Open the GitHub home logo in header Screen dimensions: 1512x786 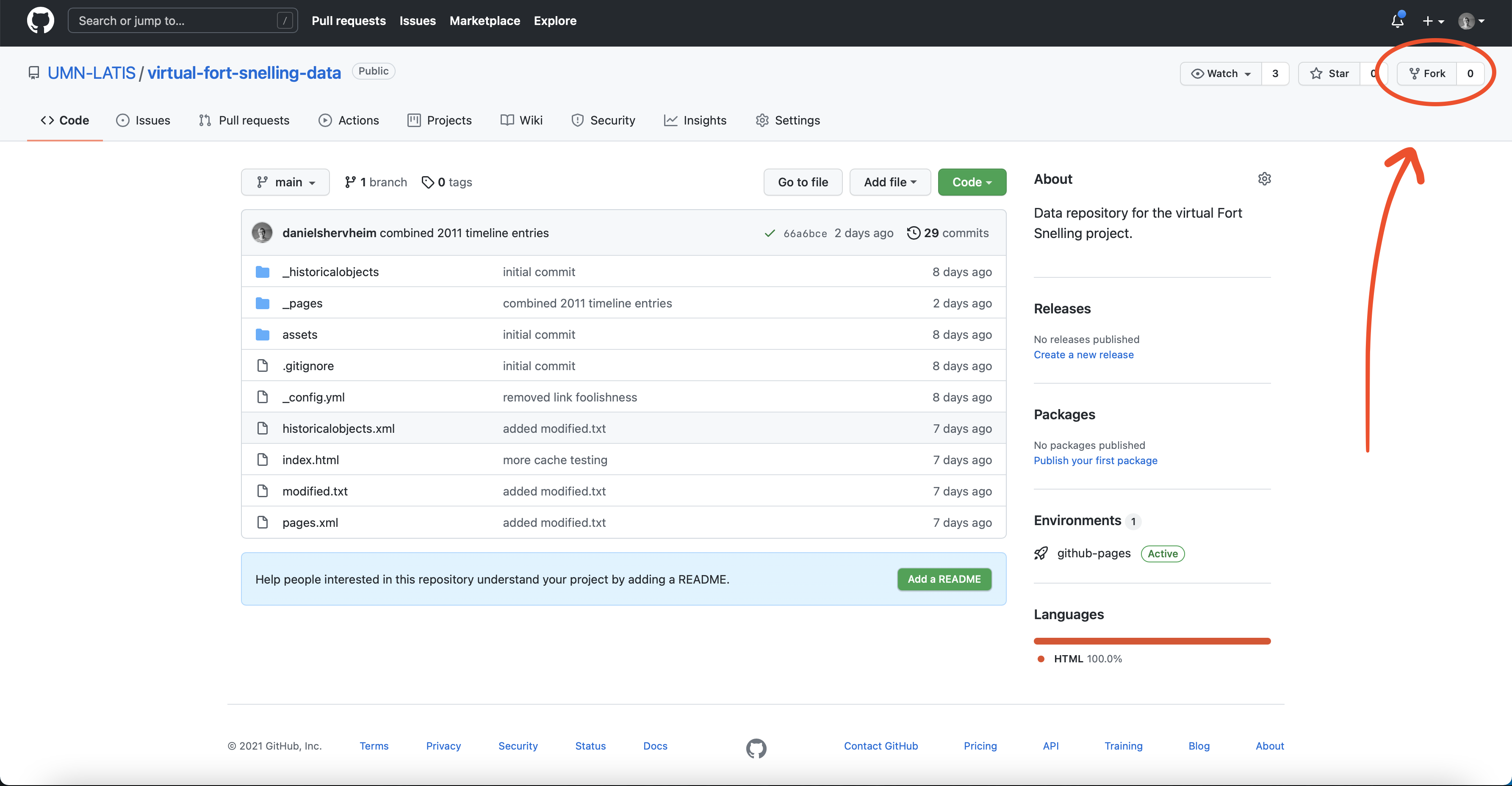(x=41, y=21)
